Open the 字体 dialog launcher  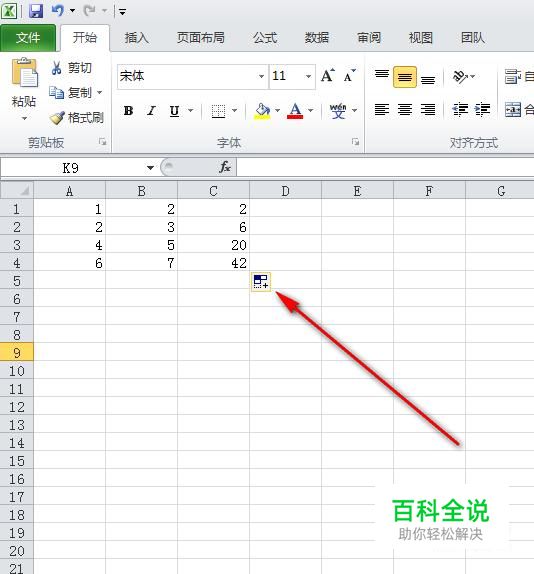click(x=355, y=142)
